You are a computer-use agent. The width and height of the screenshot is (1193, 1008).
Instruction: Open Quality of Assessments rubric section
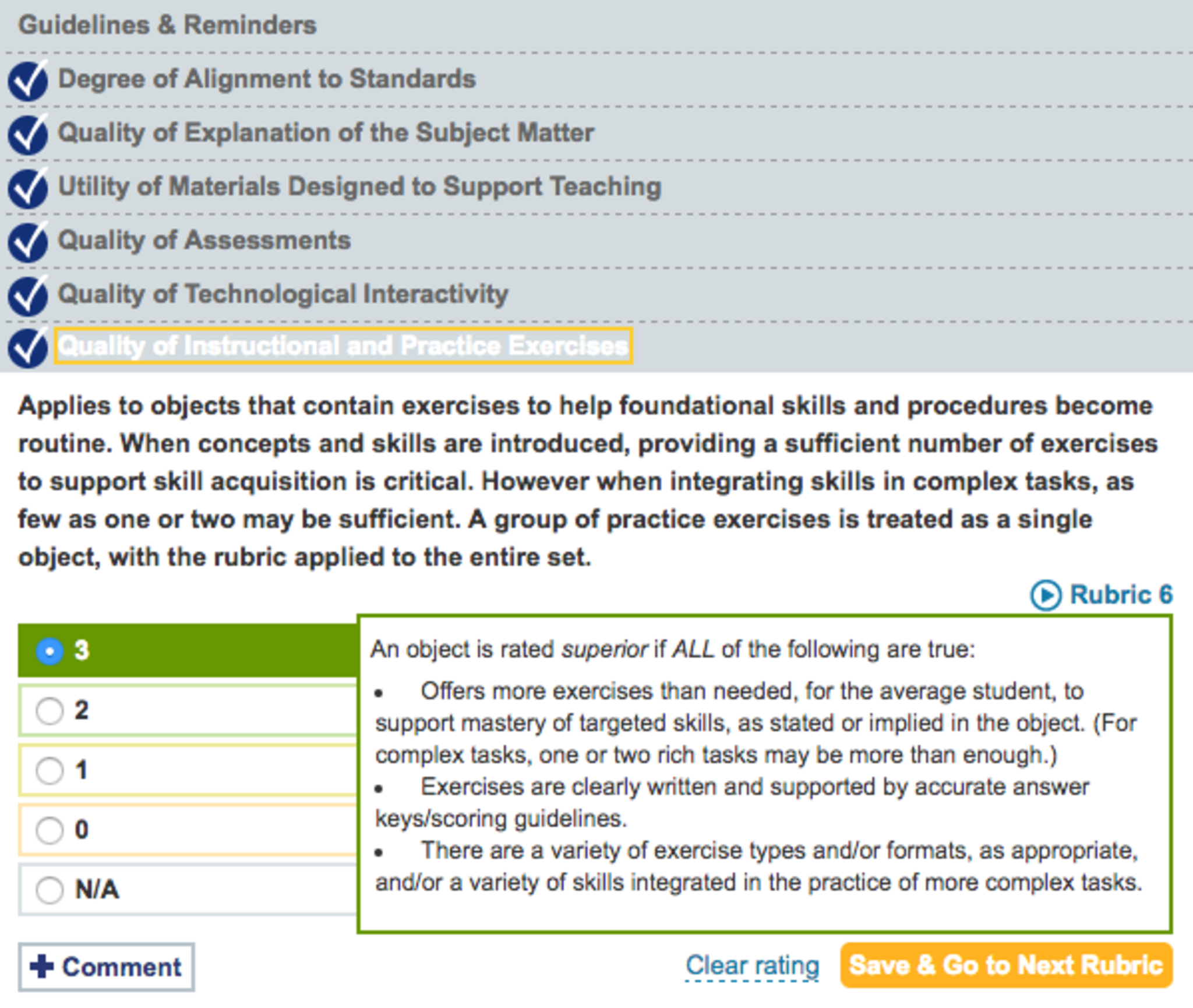click(x=204, y=240)
